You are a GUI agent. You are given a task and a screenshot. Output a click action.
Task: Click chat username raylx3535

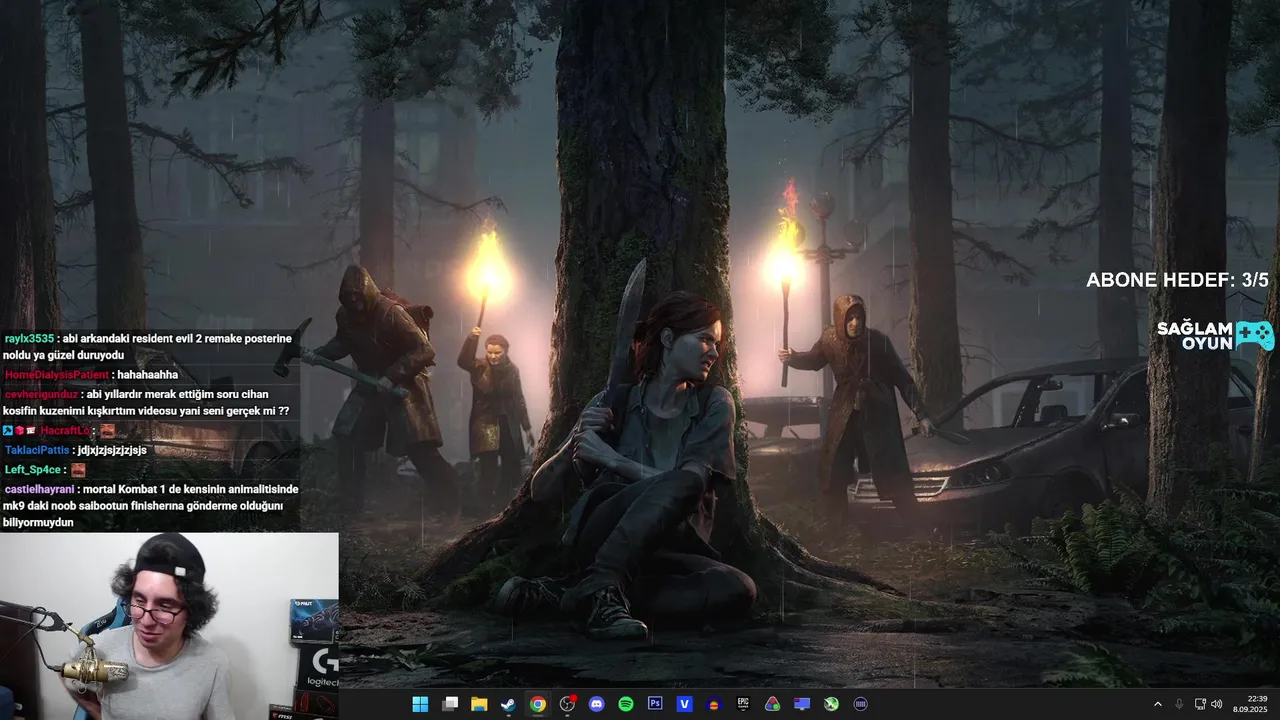[x=29, y=339]
